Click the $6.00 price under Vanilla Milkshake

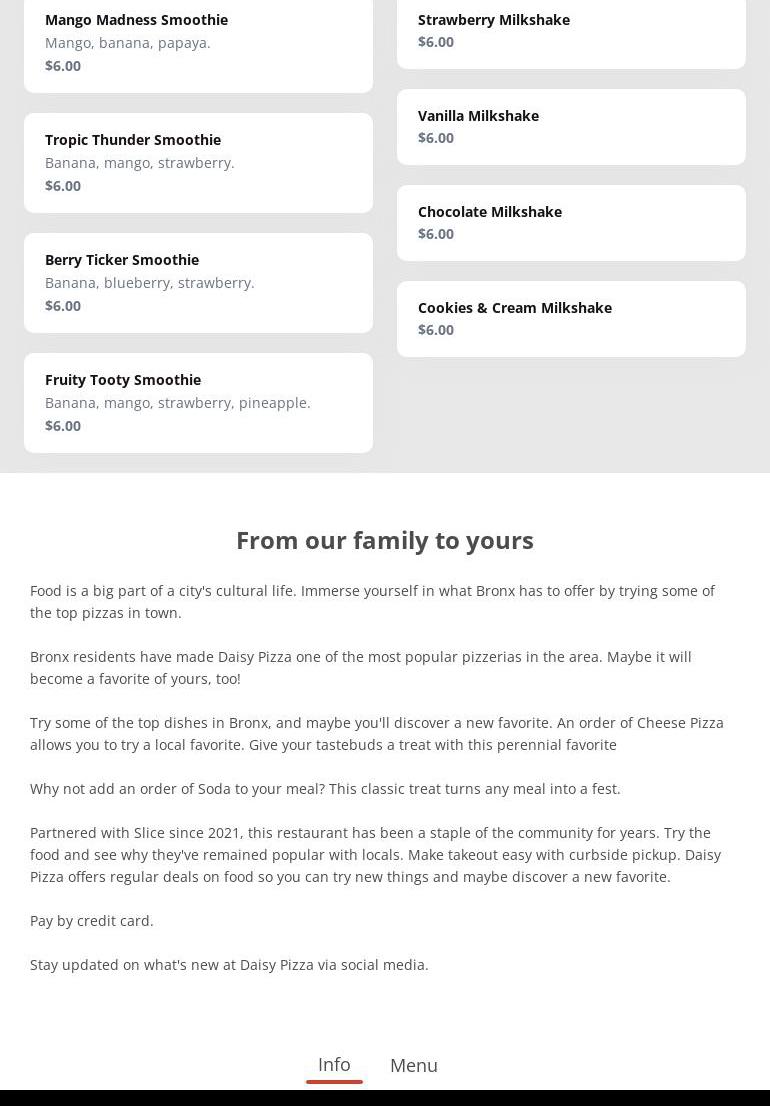[x=436, y=138]
